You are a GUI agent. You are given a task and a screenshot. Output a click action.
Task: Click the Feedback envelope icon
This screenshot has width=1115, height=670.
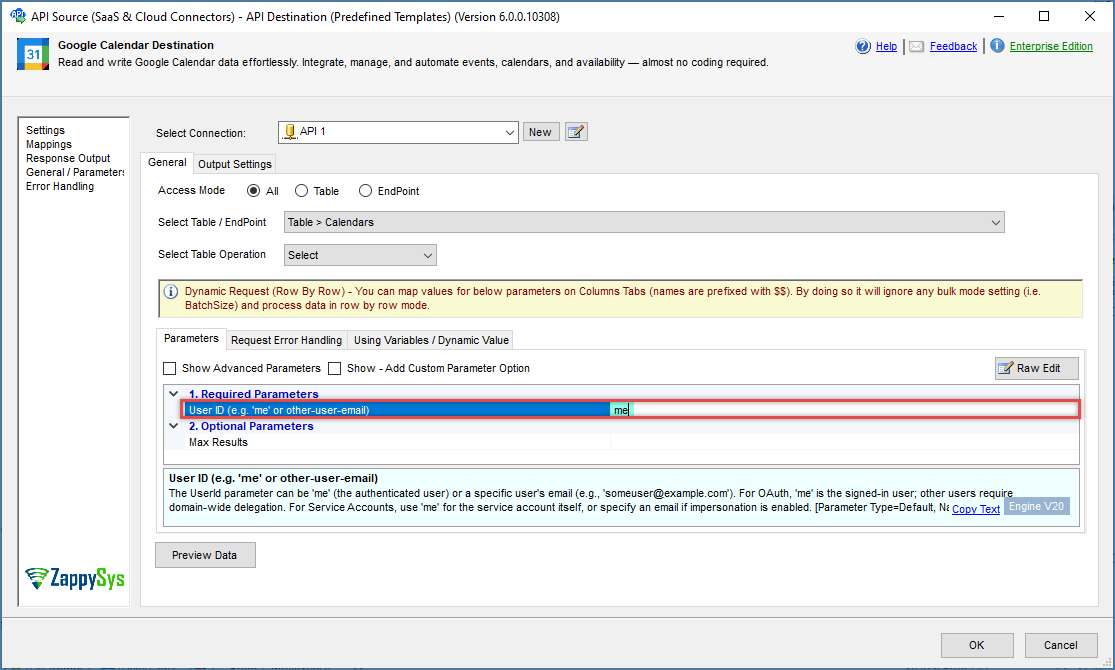(917, 46)
